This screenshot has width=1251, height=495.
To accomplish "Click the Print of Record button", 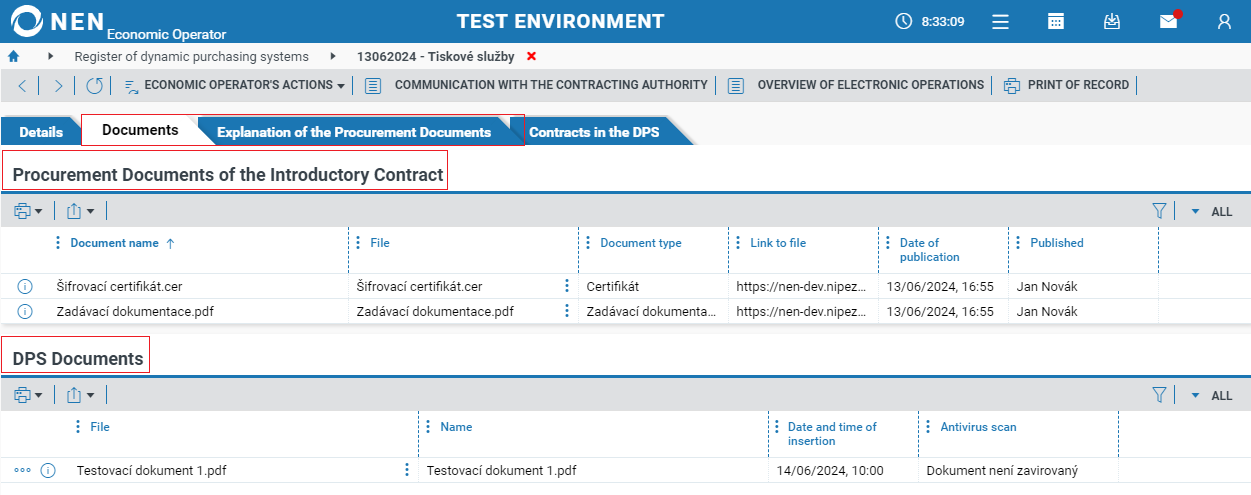I will click(x=1077, y=85).
